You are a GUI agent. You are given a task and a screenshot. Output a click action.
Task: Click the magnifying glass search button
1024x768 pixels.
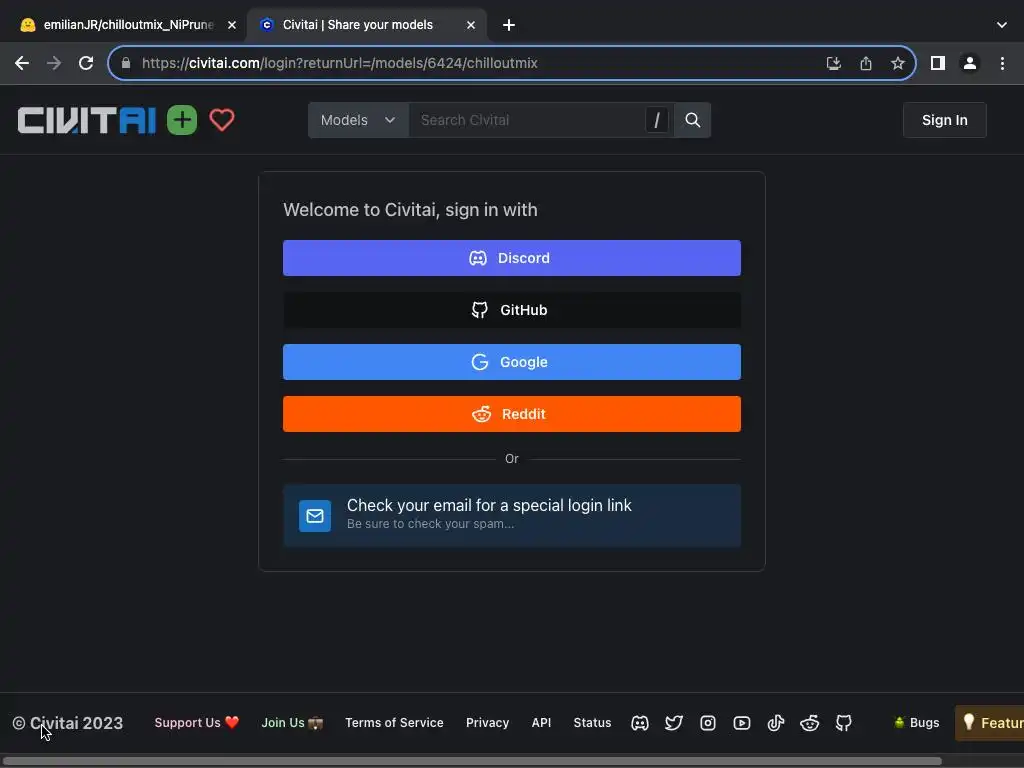692,120
